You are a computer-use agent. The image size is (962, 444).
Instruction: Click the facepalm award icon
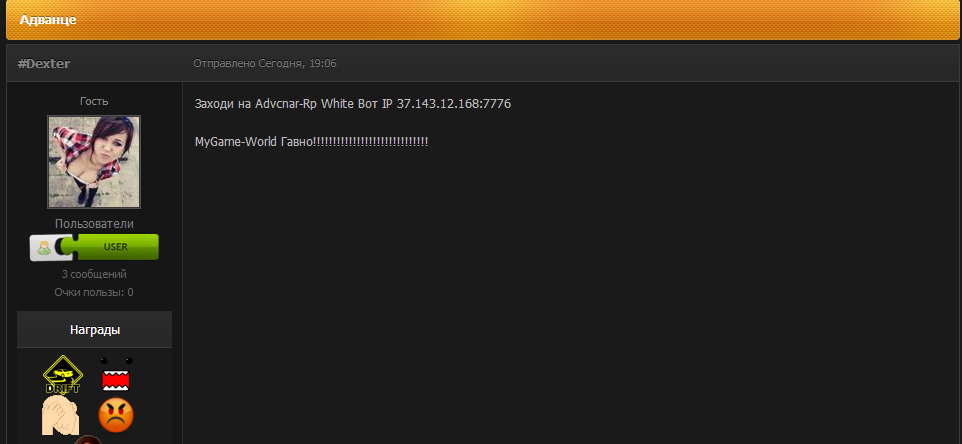[60, 415]
